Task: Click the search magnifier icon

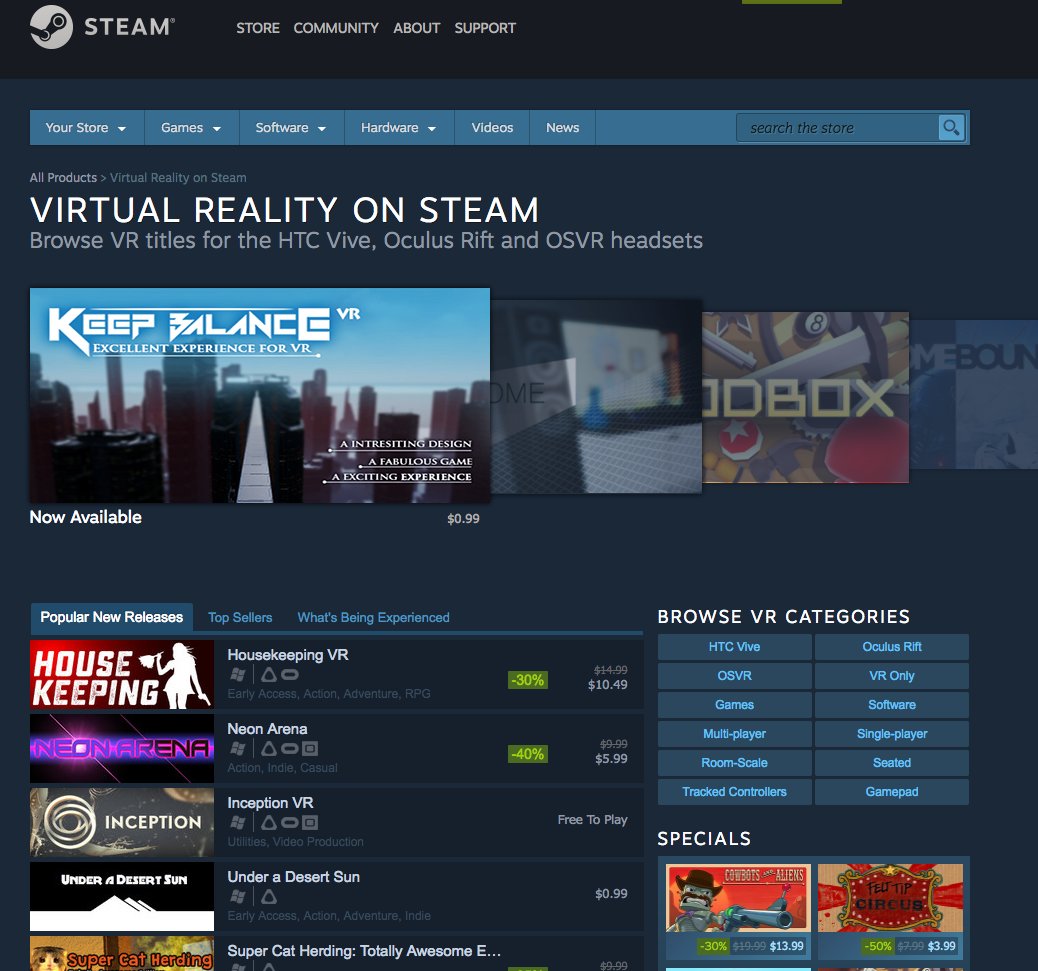Action: tap(950, 127)
